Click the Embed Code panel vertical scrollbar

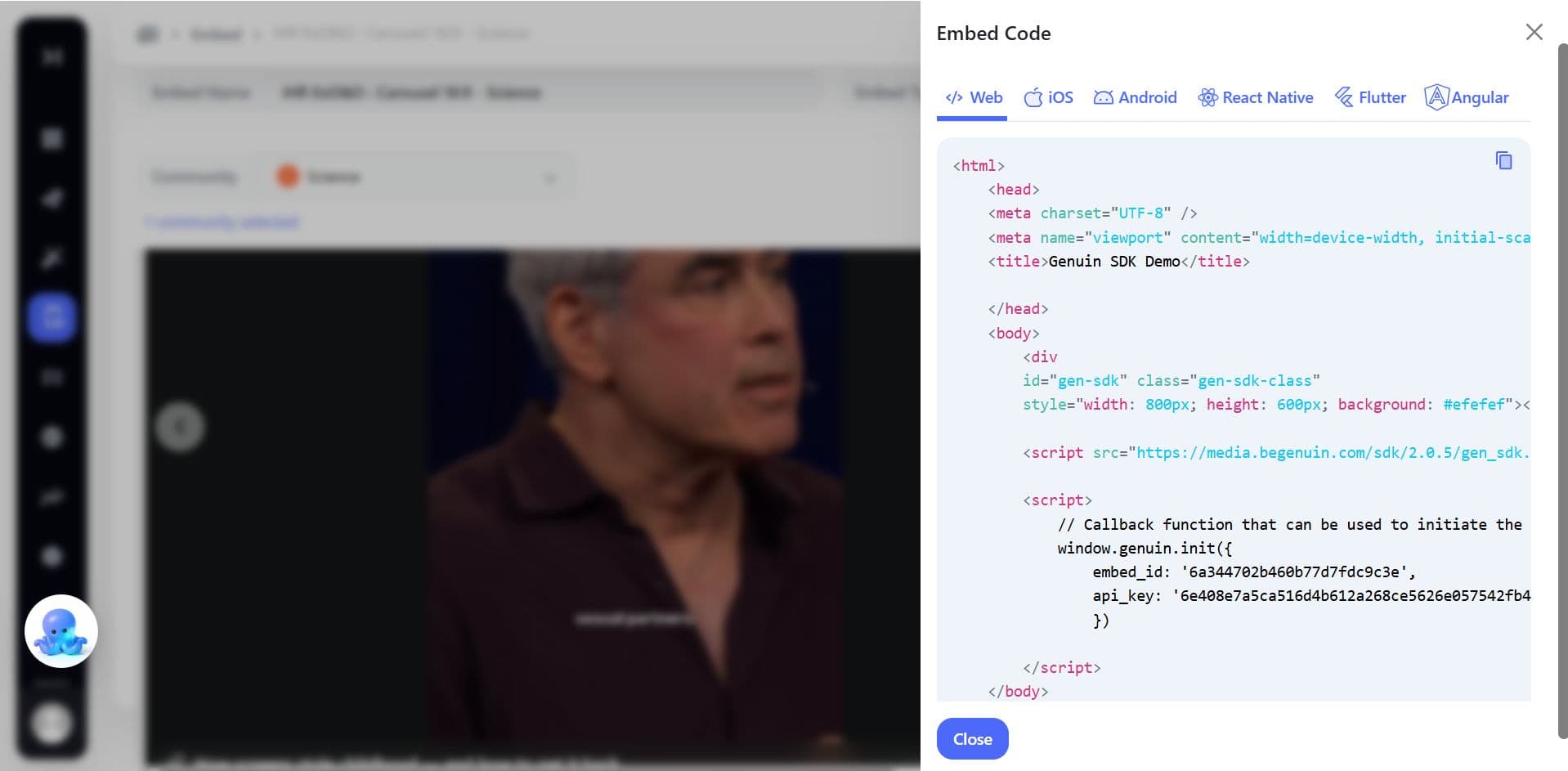1562,391
